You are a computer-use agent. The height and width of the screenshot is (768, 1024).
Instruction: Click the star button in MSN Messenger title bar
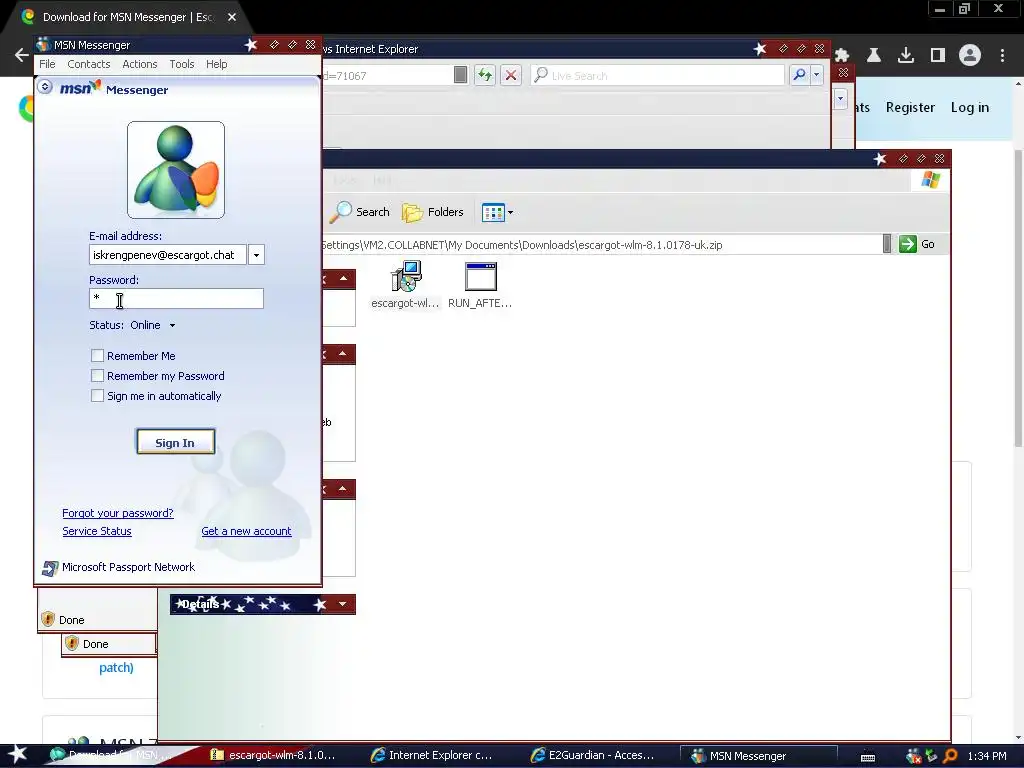pos(251,44)
